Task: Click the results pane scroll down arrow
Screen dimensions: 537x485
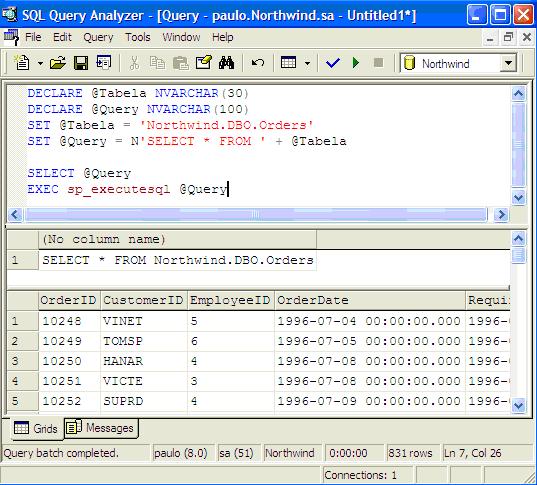Action: [519, 406]
